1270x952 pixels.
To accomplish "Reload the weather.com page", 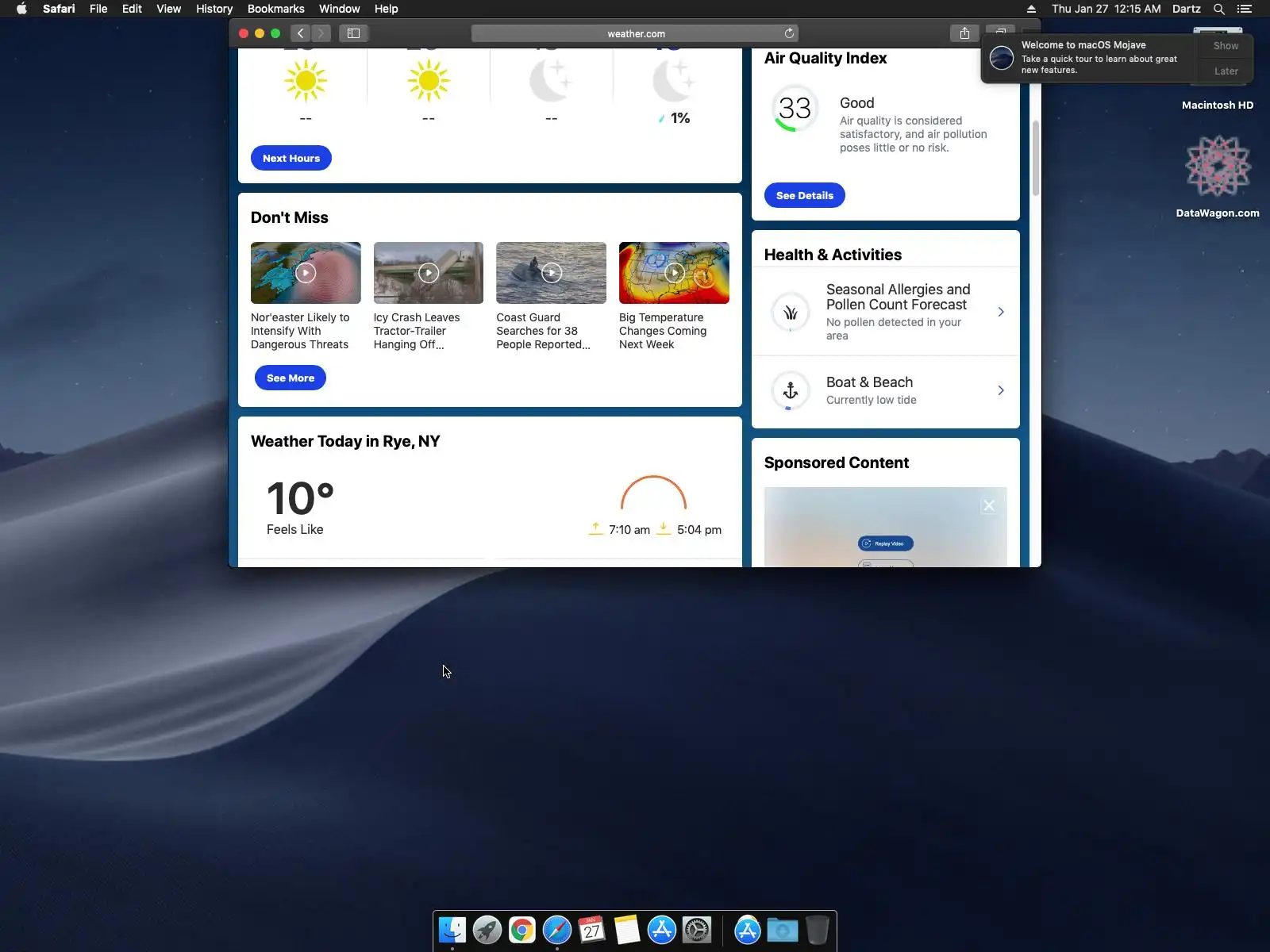I will coord(789,33).
